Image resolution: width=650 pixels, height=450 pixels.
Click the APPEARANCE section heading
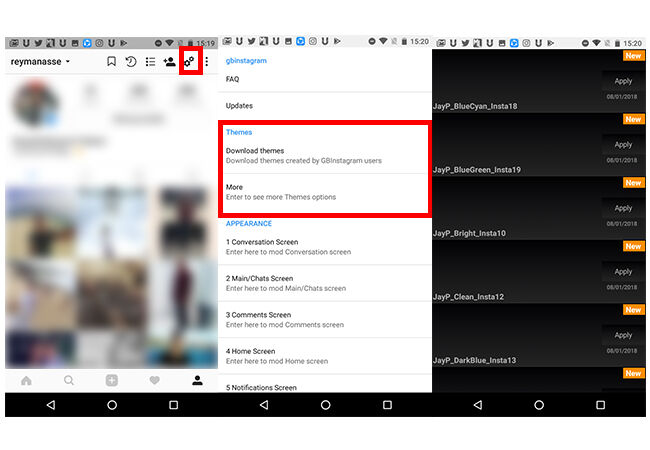(249, 223)
